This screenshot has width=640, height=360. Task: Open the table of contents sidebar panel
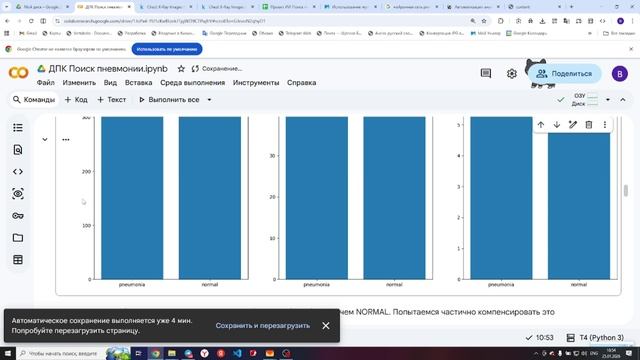18,128
